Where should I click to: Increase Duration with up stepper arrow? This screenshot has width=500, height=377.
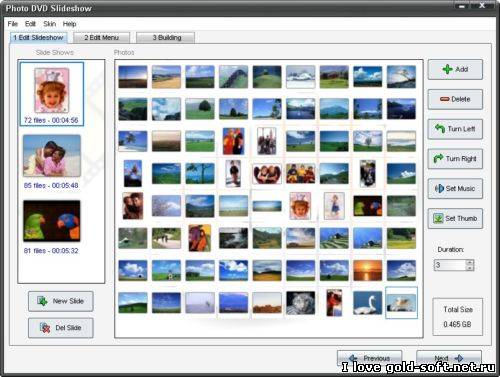coord(470,262)
